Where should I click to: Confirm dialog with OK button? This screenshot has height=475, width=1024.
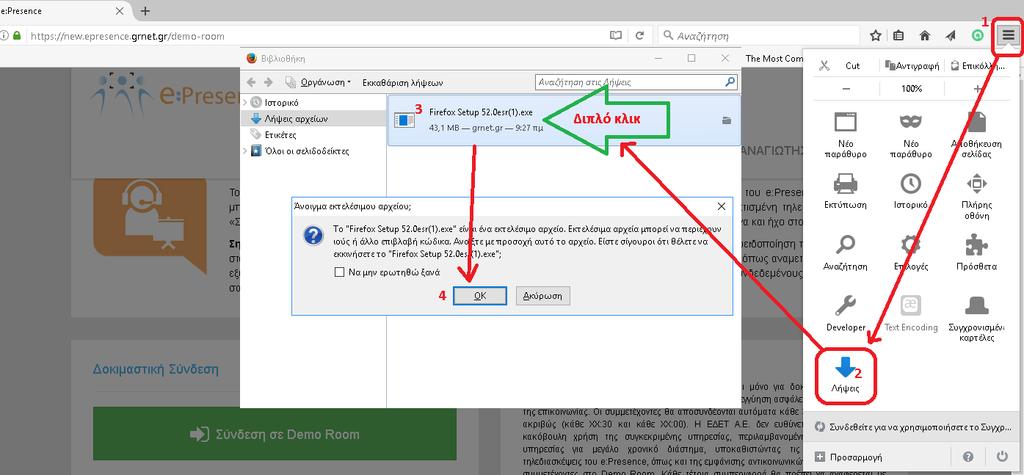tap(480, 295)
